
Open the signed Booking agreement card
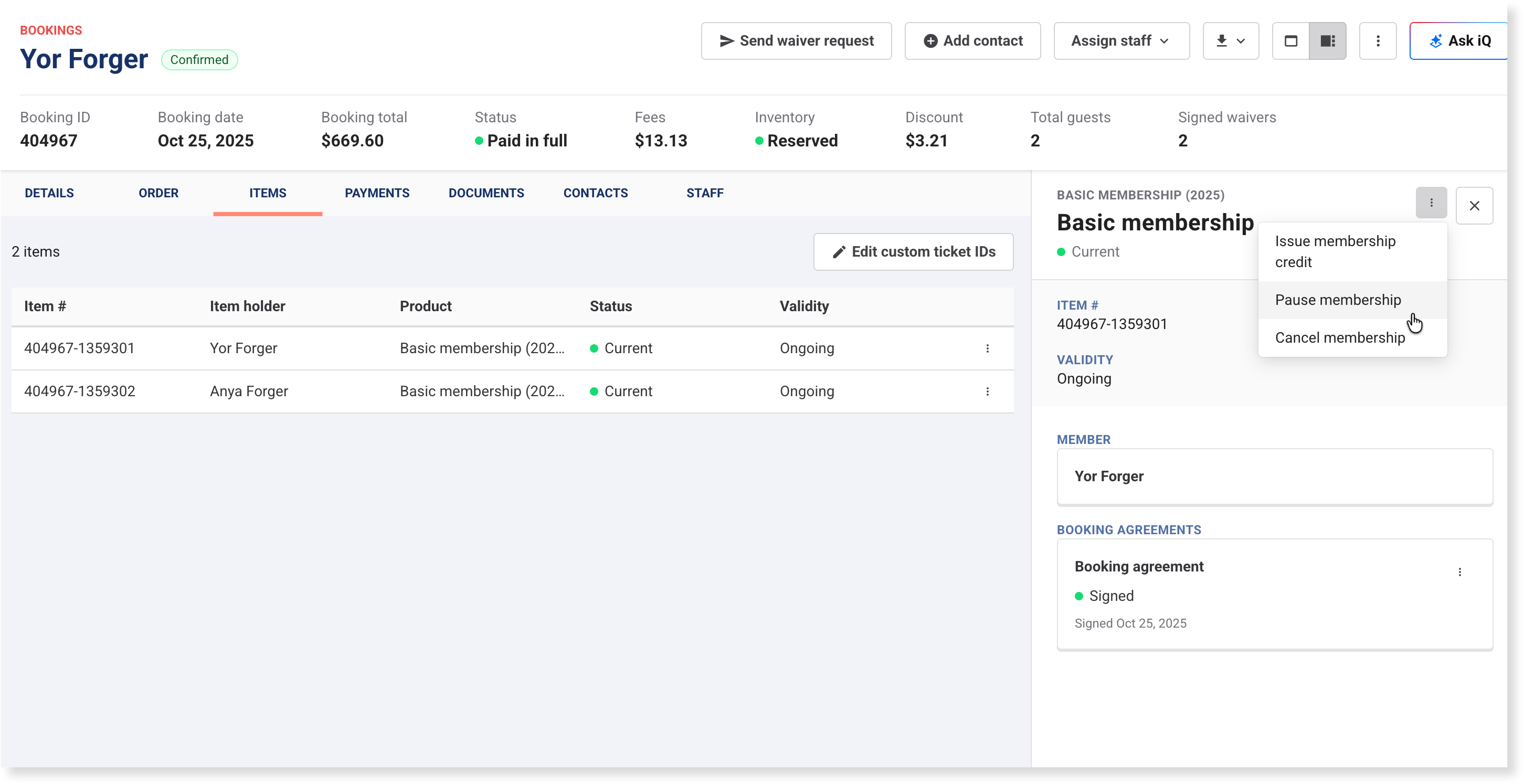click(1274, 594)
